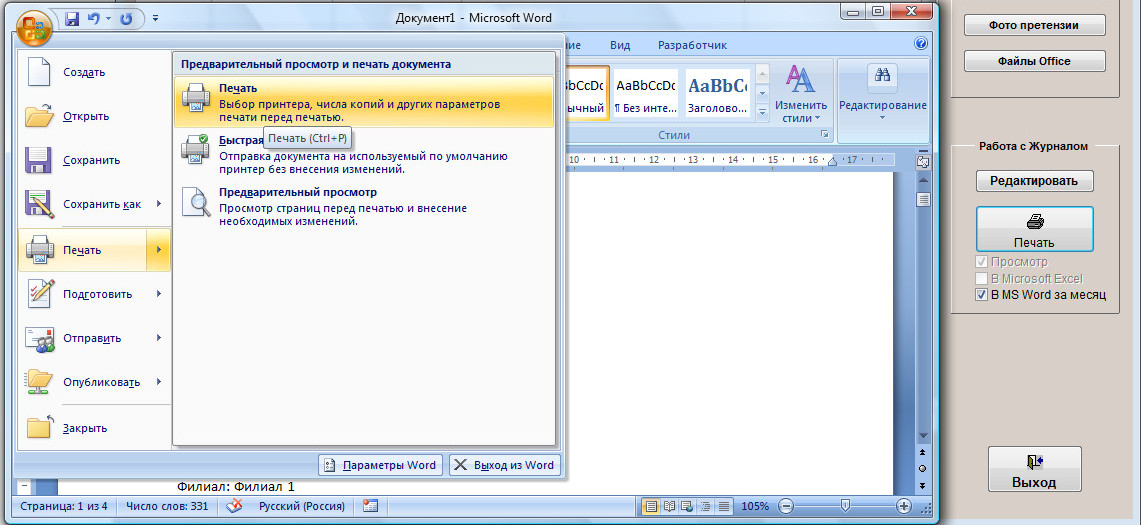Click the spelling check icon in status bar
The image size is (1142, 525).
click(235, 505)
